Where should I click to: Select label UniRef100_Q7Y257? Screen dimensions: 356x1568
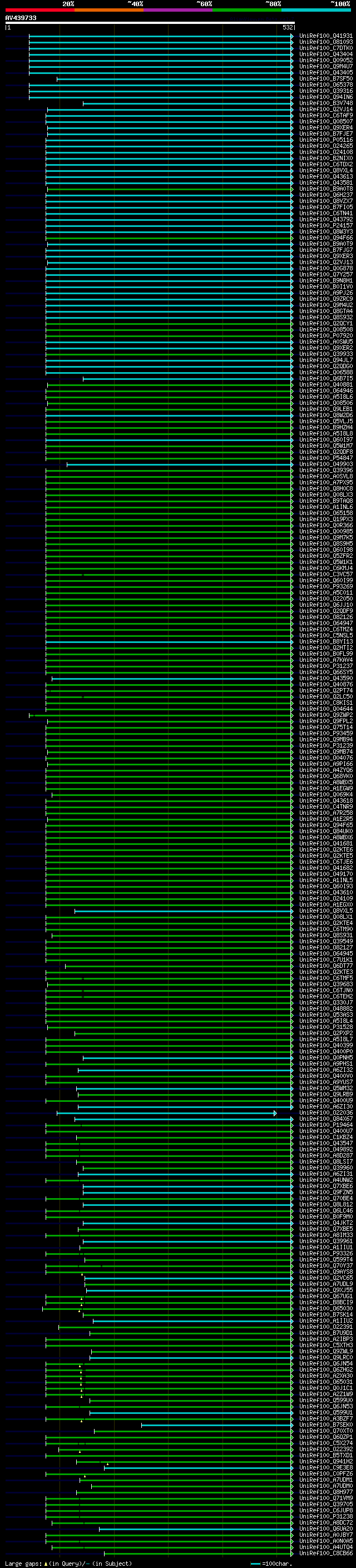click(325, 275)
